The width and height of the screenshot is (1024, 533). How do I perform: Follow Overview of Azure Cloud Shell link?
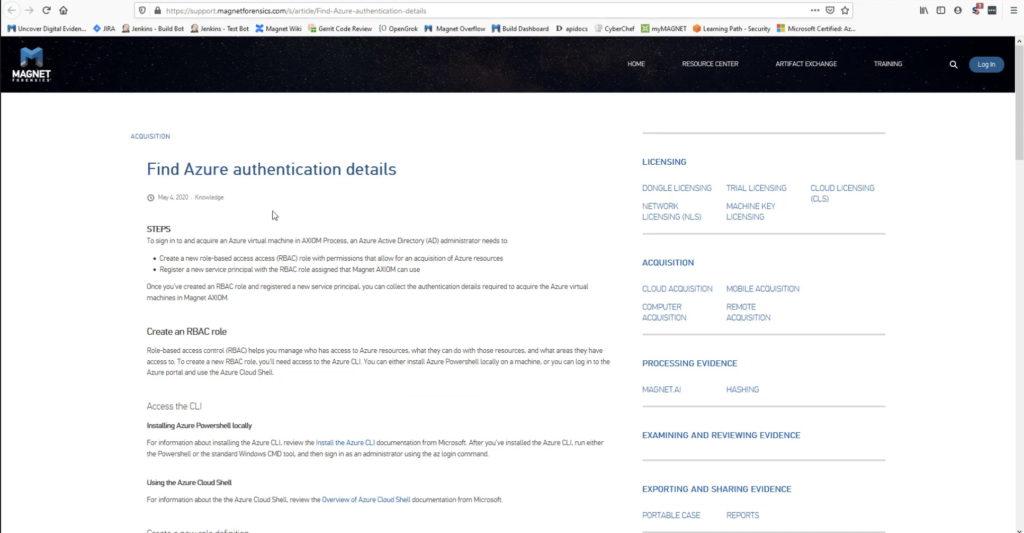click(x=366, y=500)
